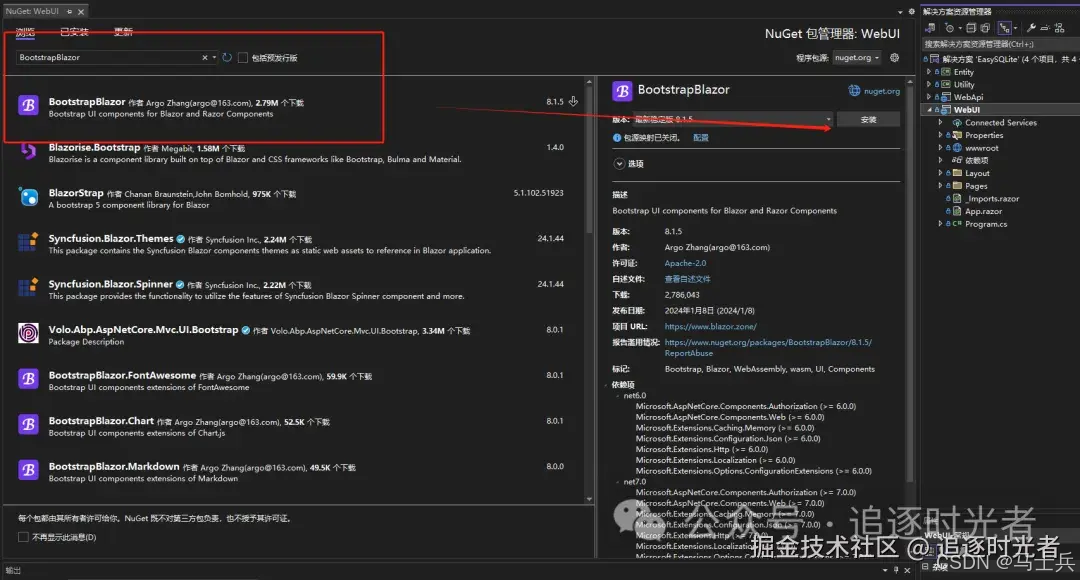Select the BlazorStrap package row title

pyautogui.click(x=76, y=193)
